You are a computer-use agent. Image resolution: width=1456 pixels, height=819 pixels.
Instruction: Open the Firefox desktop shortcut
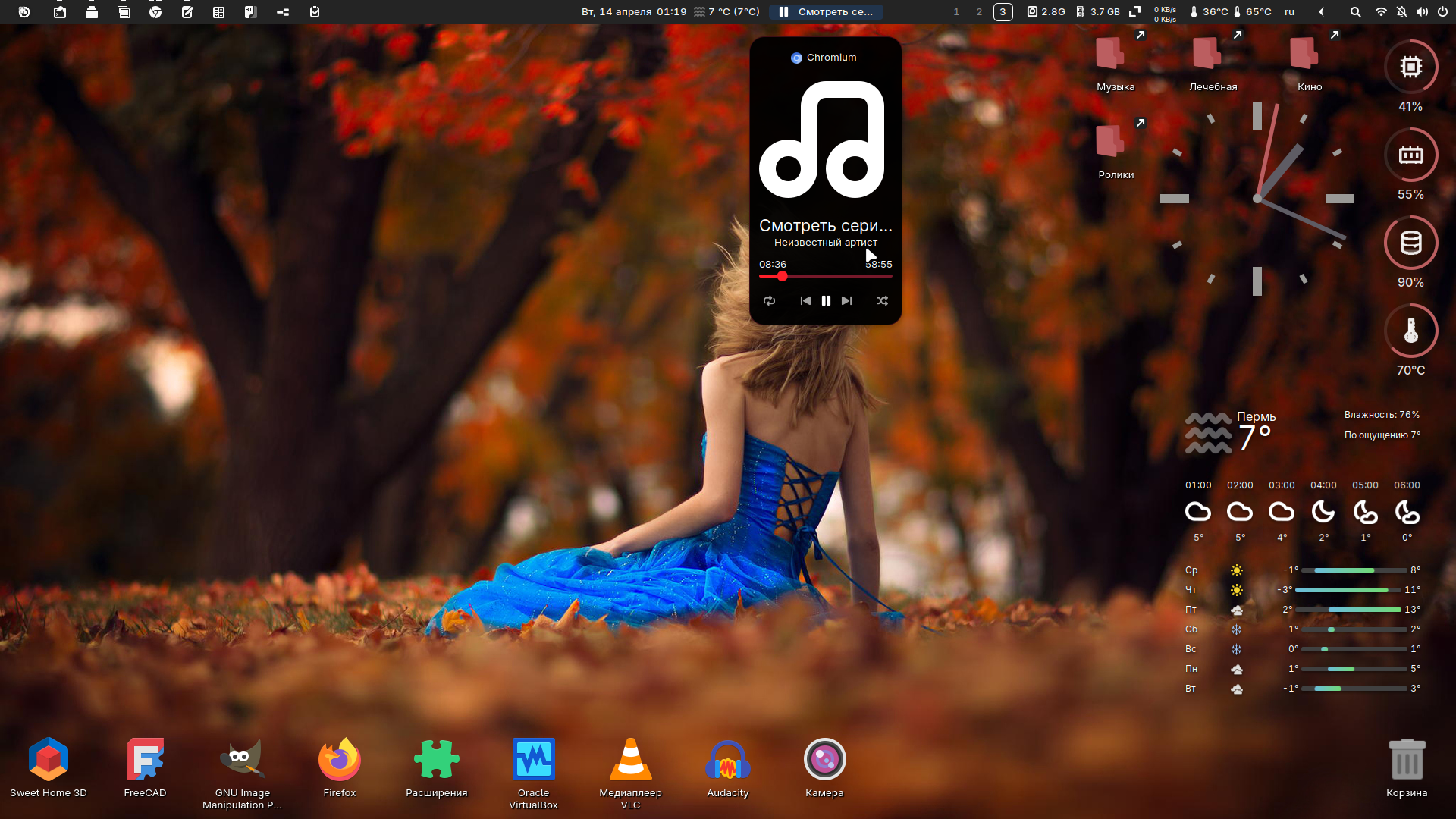click(x=339, y=760)
